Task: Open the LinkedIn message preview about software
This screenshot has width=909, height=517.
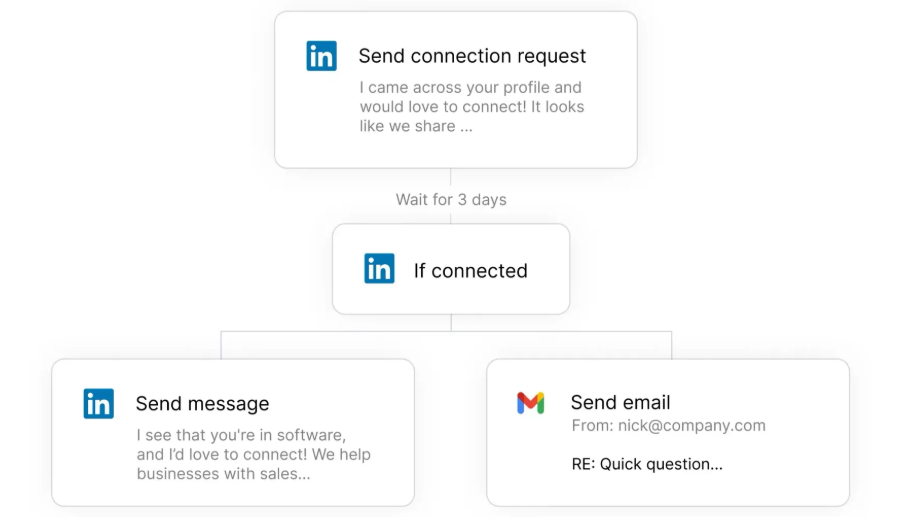Action: coord(253,455)
